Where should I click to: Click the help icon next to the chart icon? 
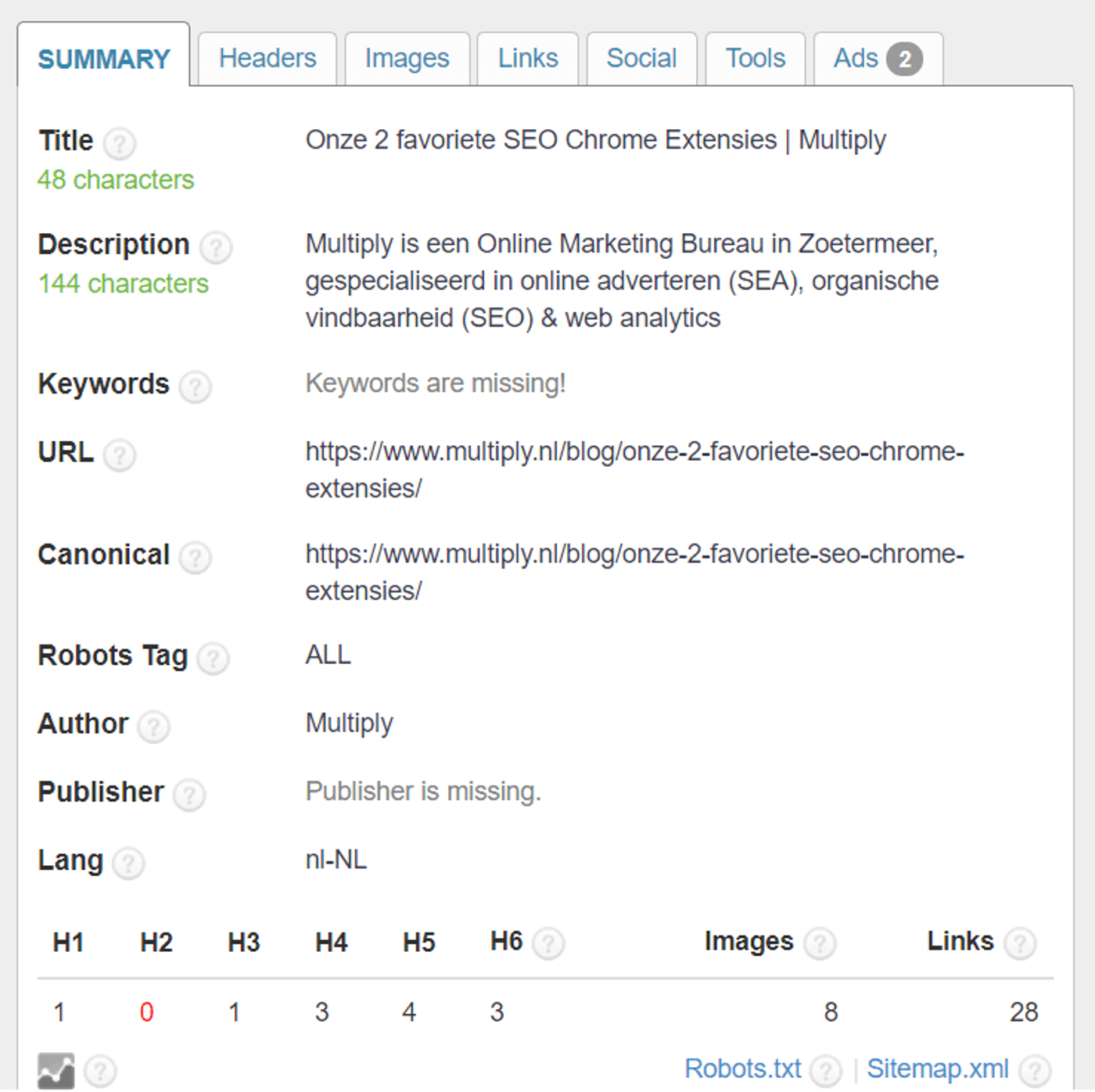point(100,1072)
